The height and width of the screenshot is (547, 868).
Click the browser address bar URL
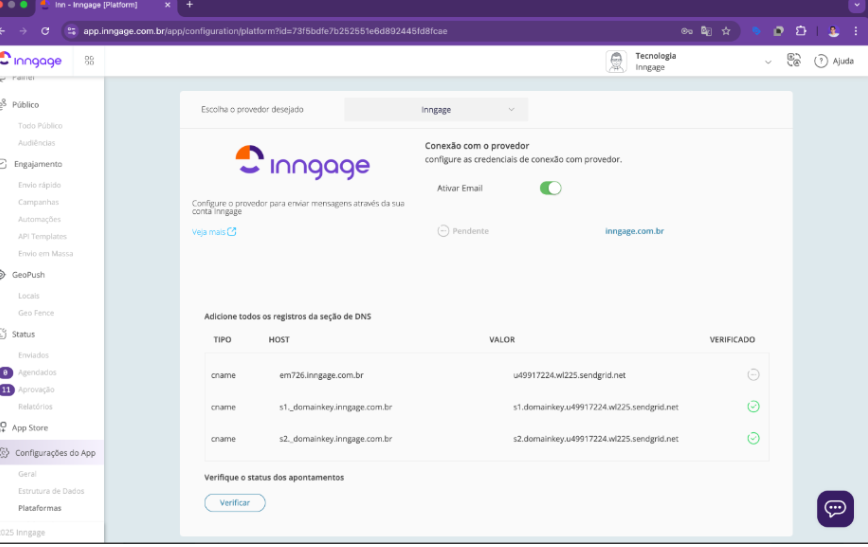tap(300, 31)
